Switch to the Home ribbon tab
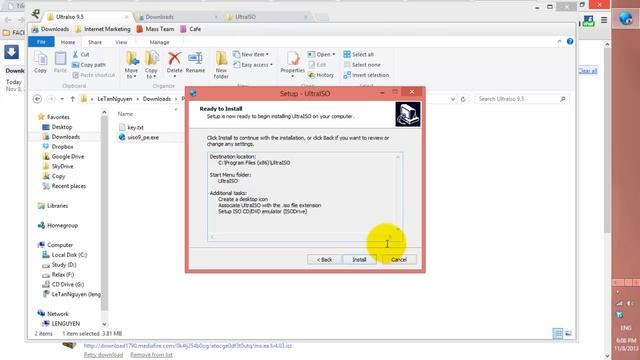Screen dimensions: 640x360 coord(68,42)
